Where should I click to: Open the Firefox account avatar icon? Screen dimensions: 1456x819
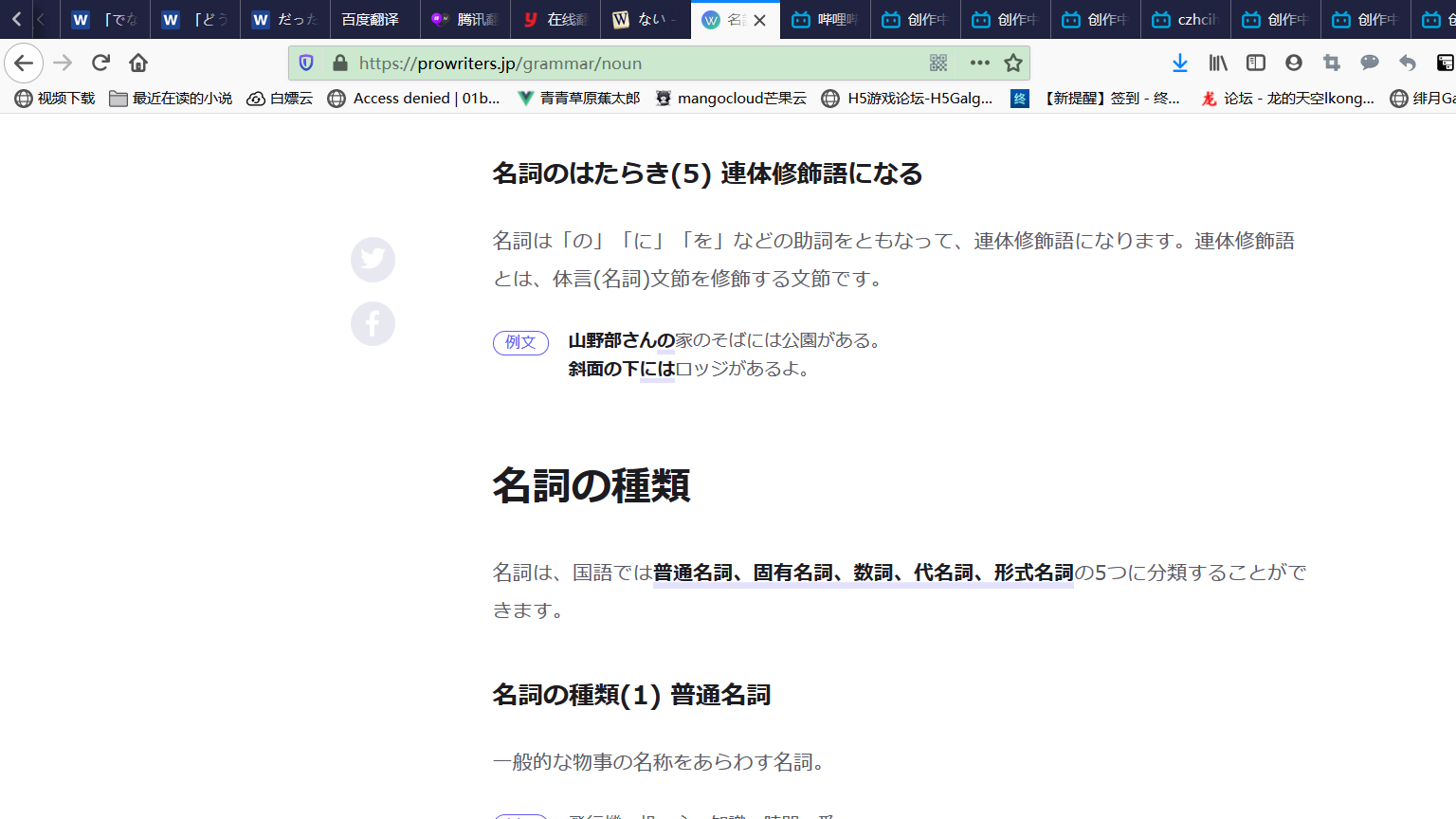click(1294, 64)
